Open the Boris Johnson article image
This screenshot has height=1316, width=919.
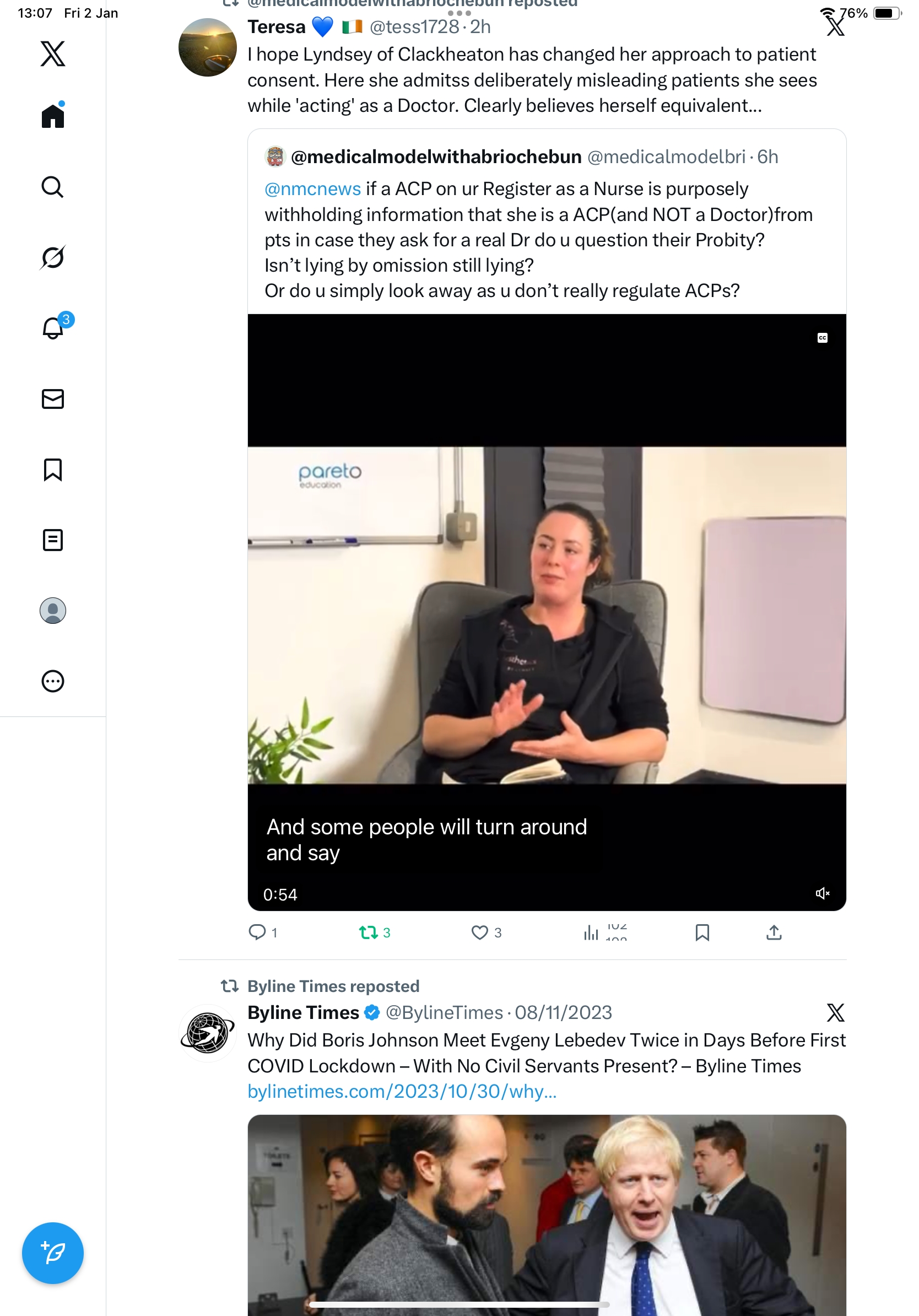point(547,1214)
